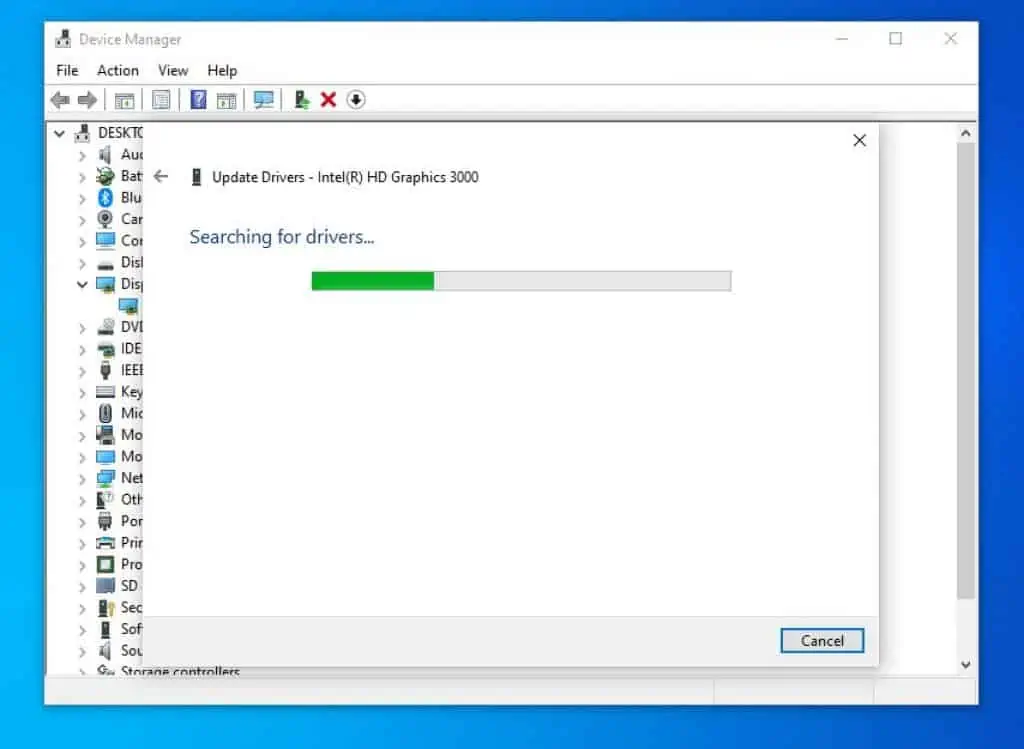This screenshot has height=749, width=1024.
Task: Open the Help menu
Action: pos(222,71)
